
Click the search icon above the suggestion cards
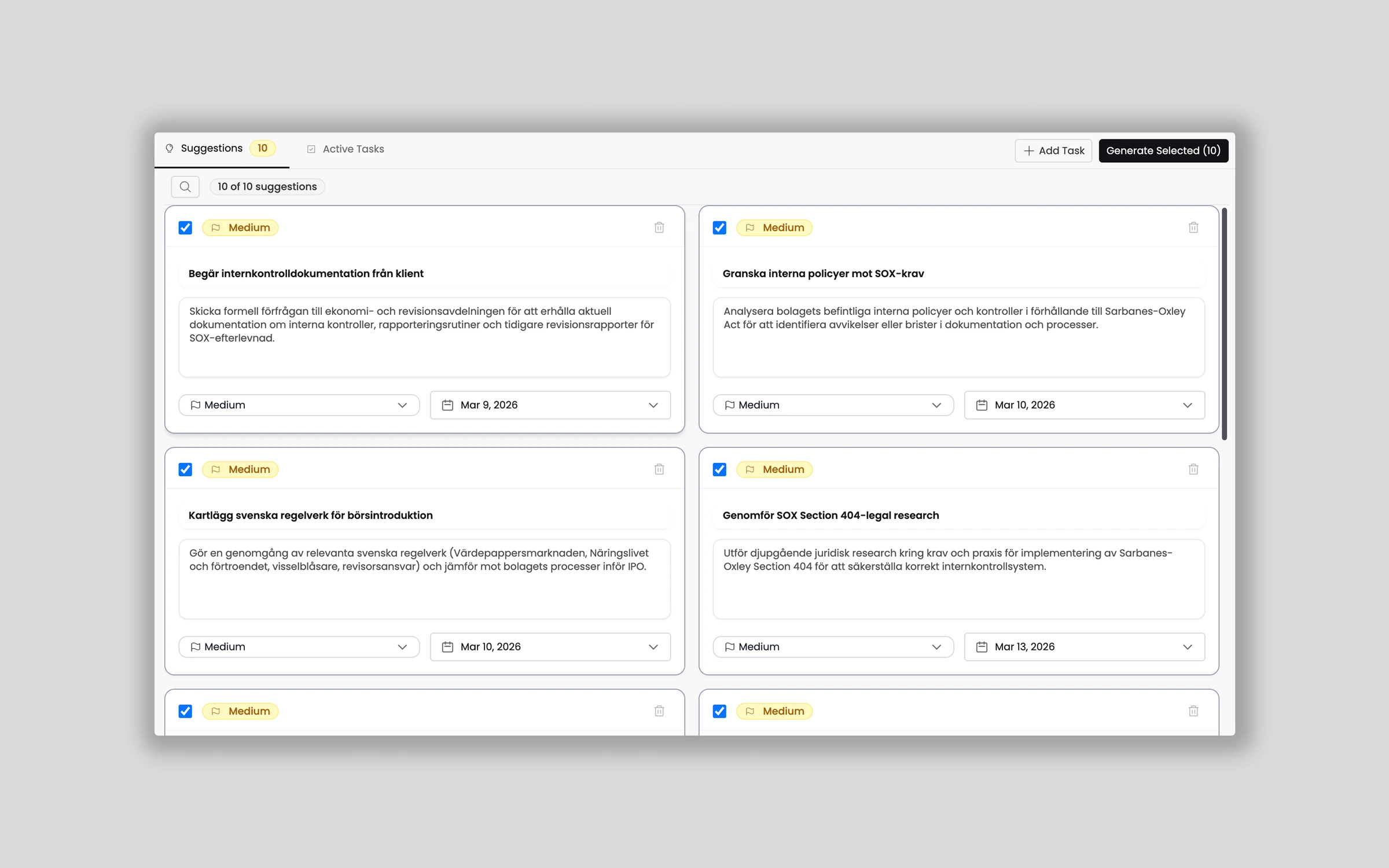(x=185, y=186)
